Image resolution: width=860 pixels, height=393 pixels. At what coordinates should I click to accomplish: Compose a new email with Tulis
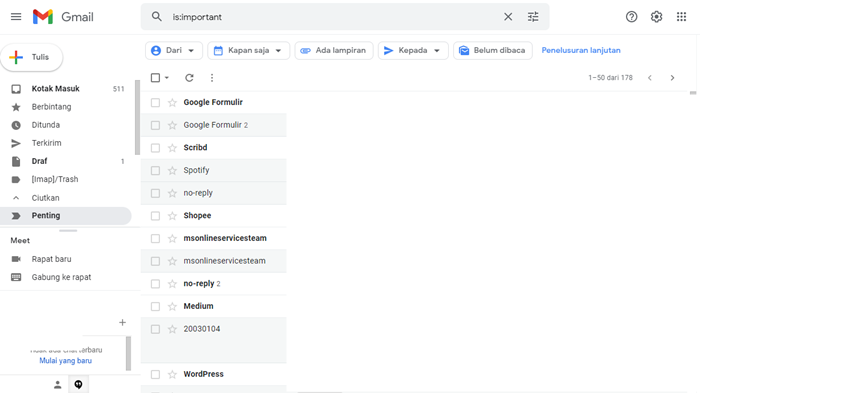[32, 58]
